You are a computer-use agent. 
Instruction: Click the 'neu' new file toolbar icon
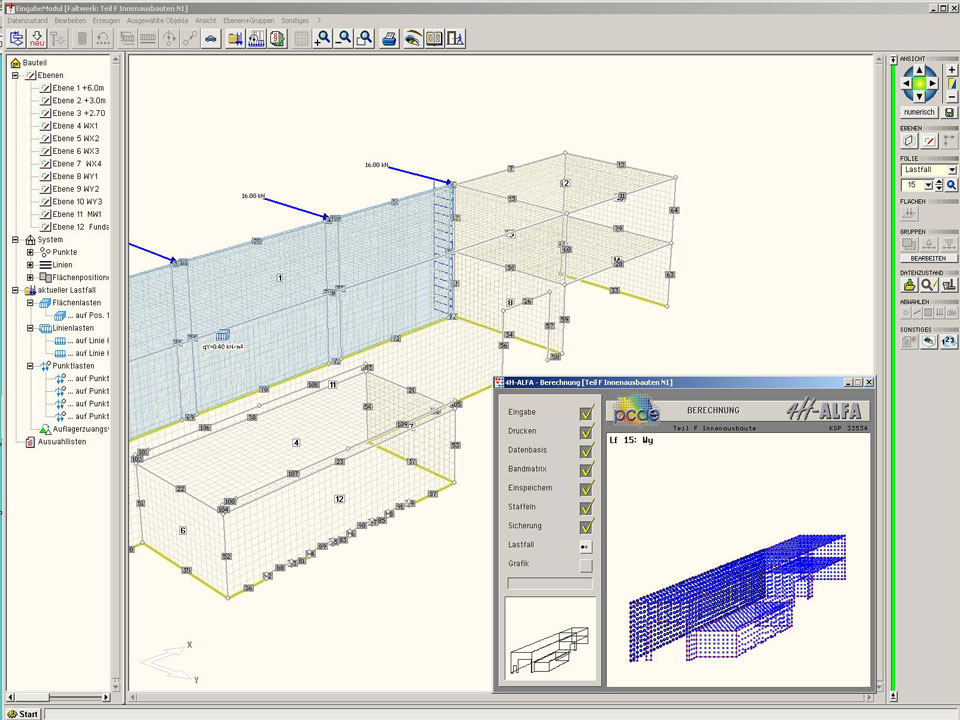[37, 39]
